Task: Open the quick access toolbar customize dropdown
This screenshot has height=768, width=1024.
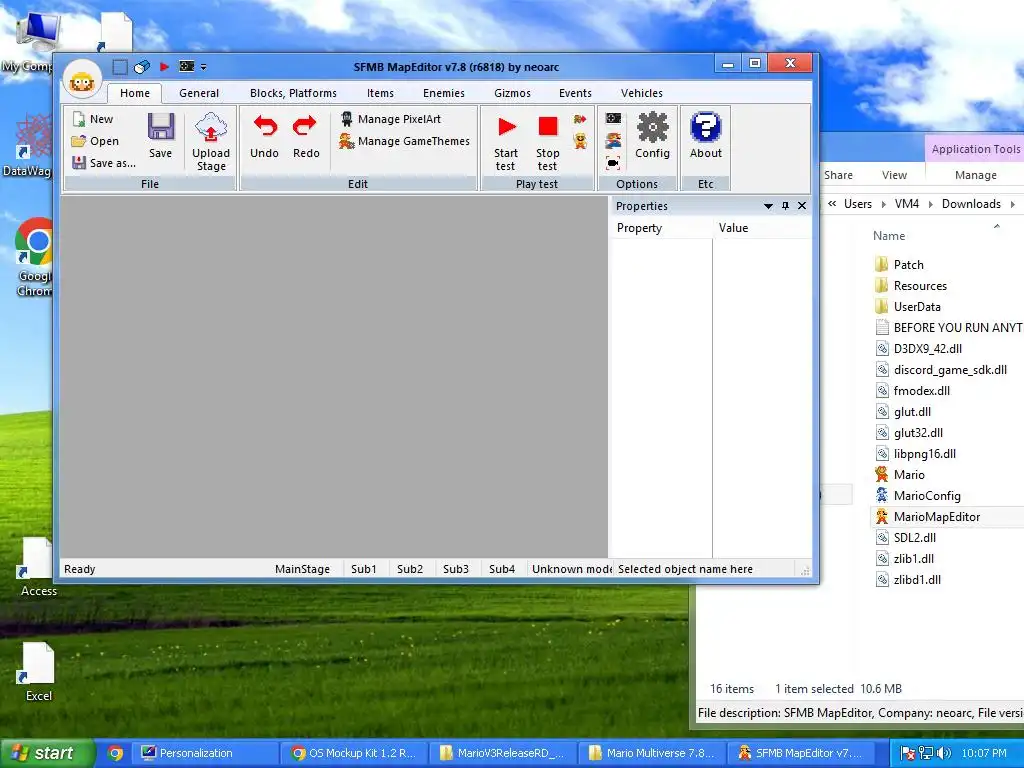Action: [204, 67]
